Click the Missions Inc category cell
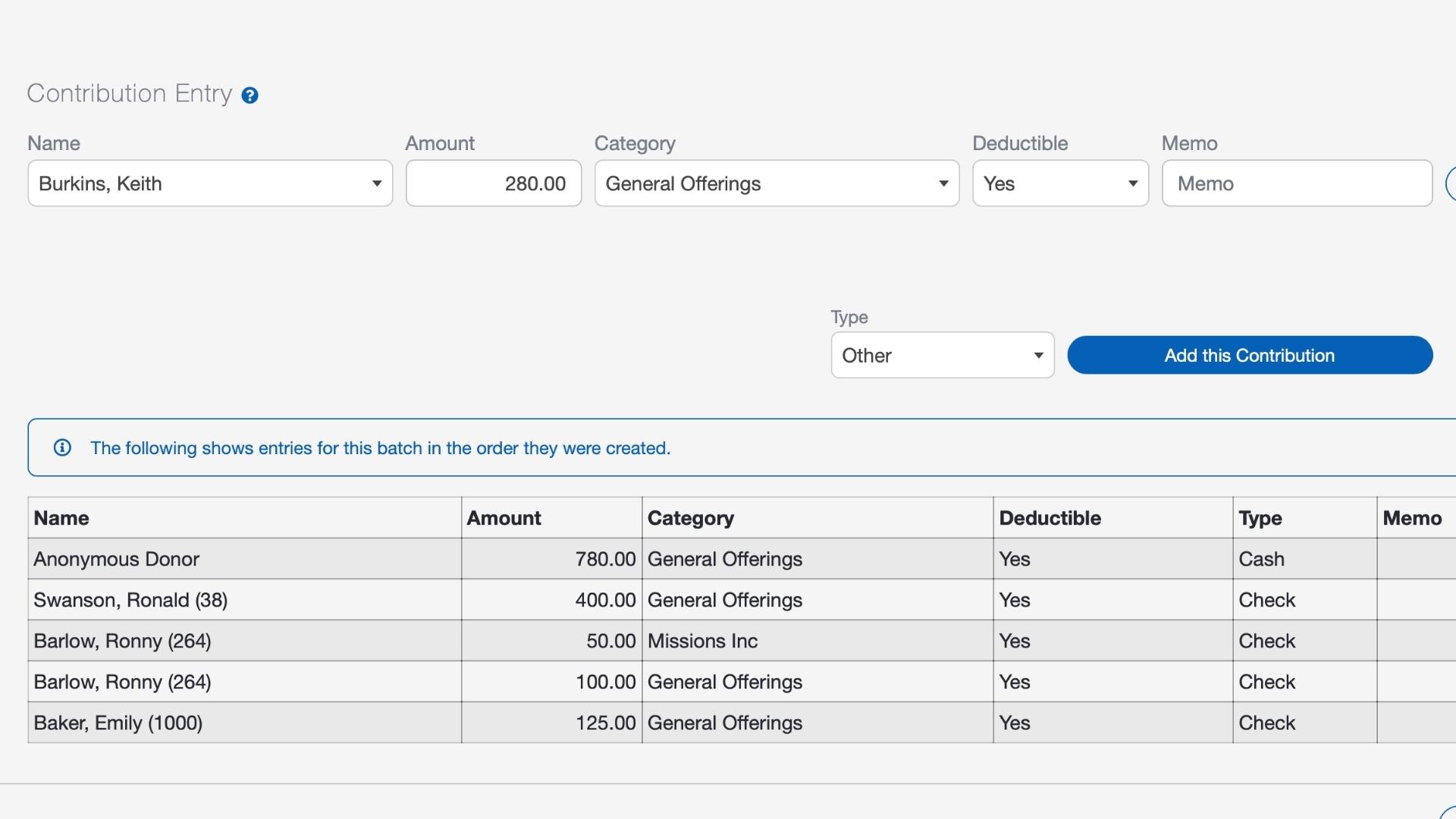Viewport: 1456px width, 819px height. coord(817,641)
